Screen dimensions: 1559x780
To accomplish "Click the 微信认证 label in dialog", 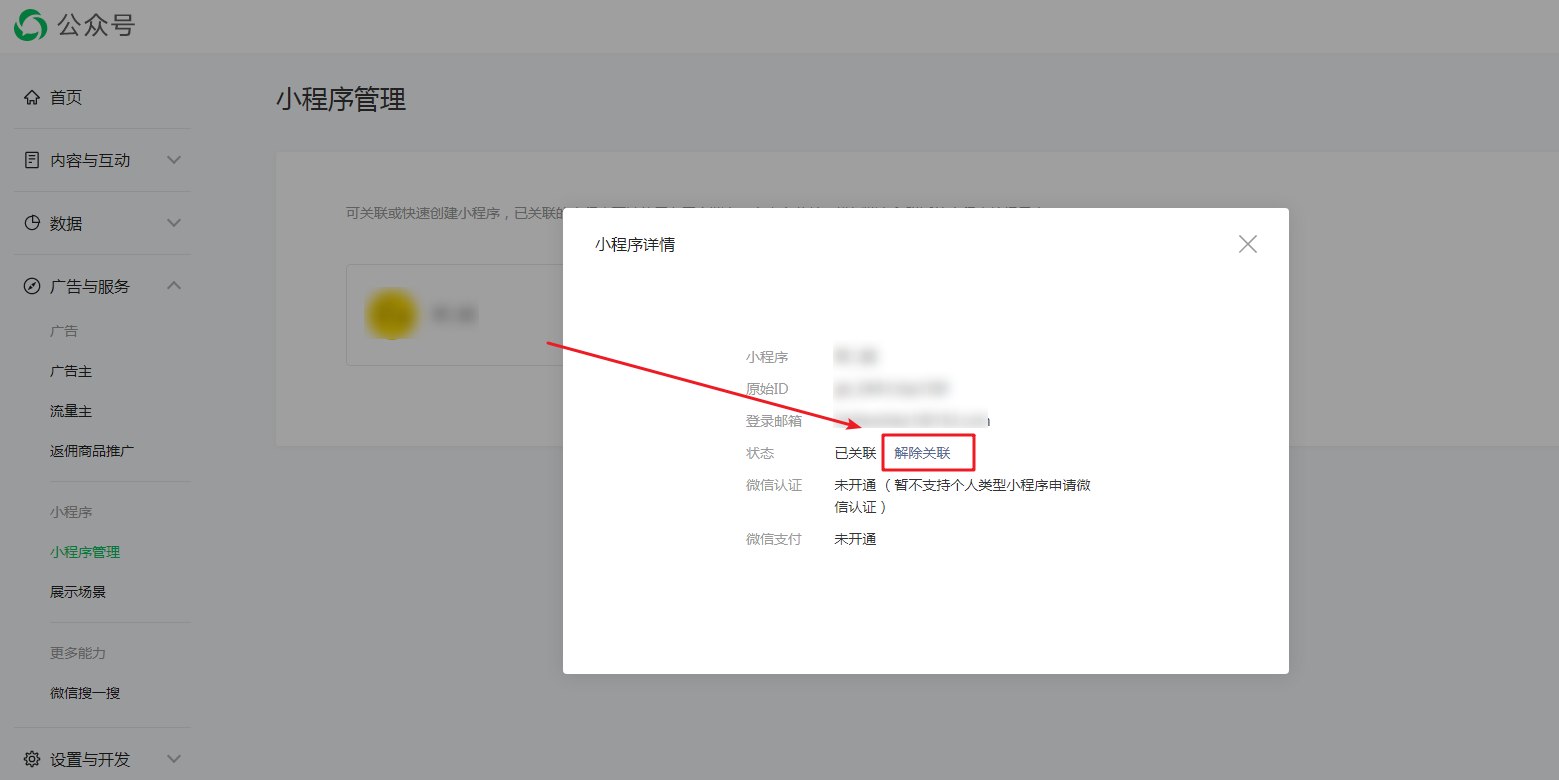I will [774, 485].
